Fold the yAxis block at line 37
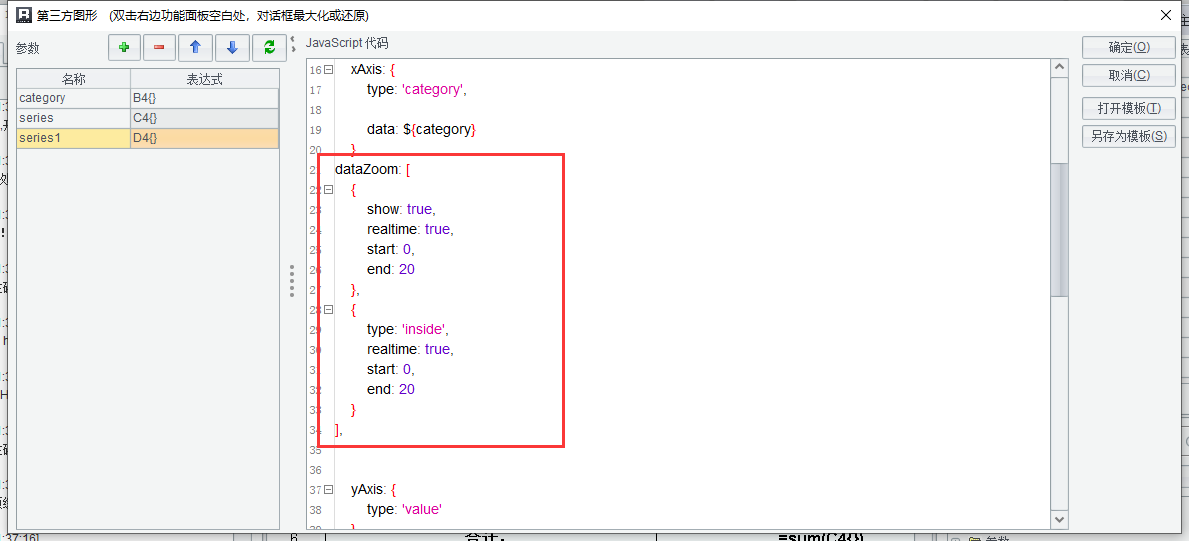This screenshot has width=1189, height=541. tap(328, 490)
